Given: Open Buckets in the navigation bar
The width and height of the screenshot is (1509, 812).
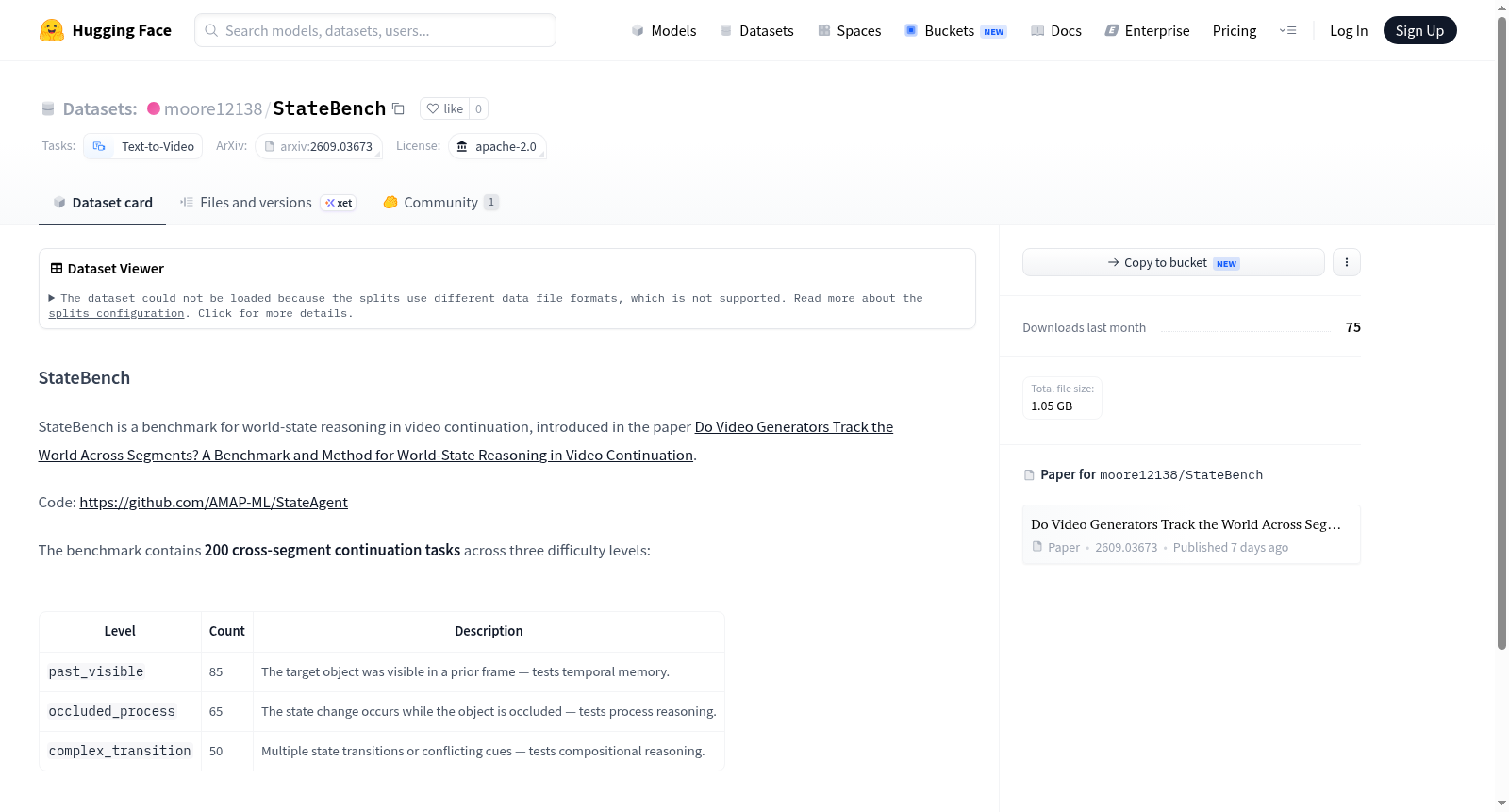Looking at the screenshot, I should coord(955,30).
